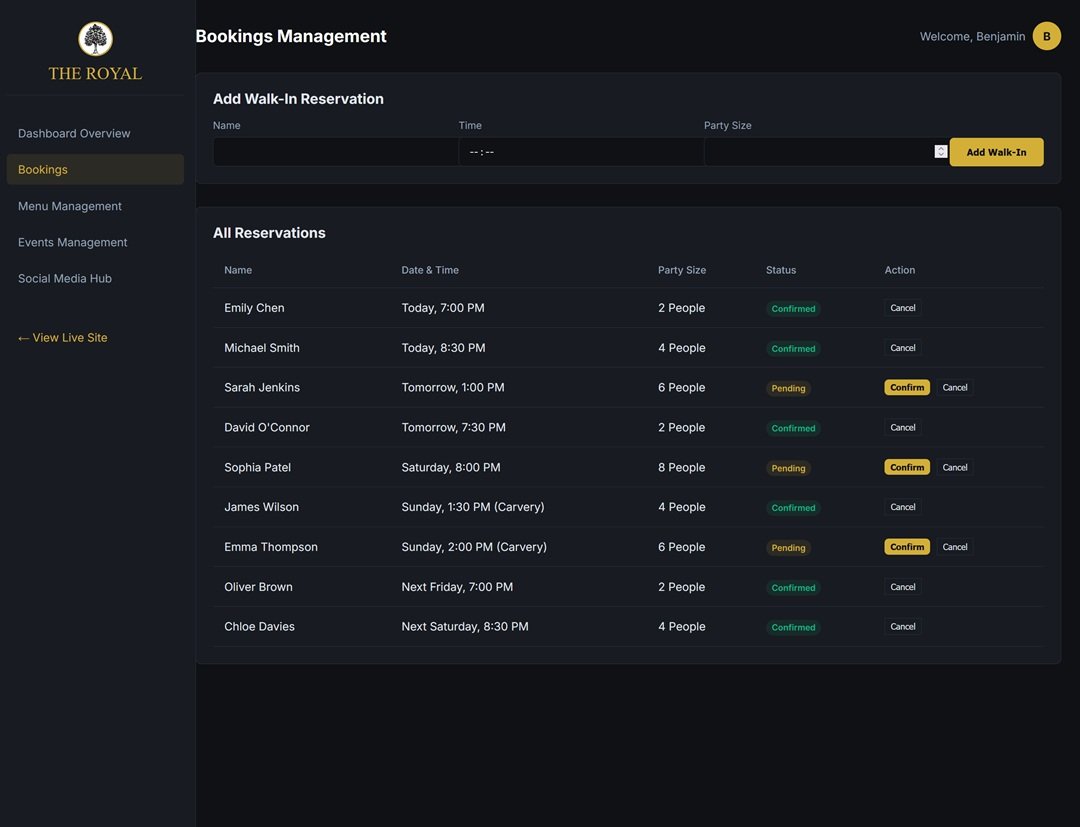The height and width of the screenshot is (827, 1080).
Task: Click Emily Chen's Confirmed status badge
Action: click(793, 308)
